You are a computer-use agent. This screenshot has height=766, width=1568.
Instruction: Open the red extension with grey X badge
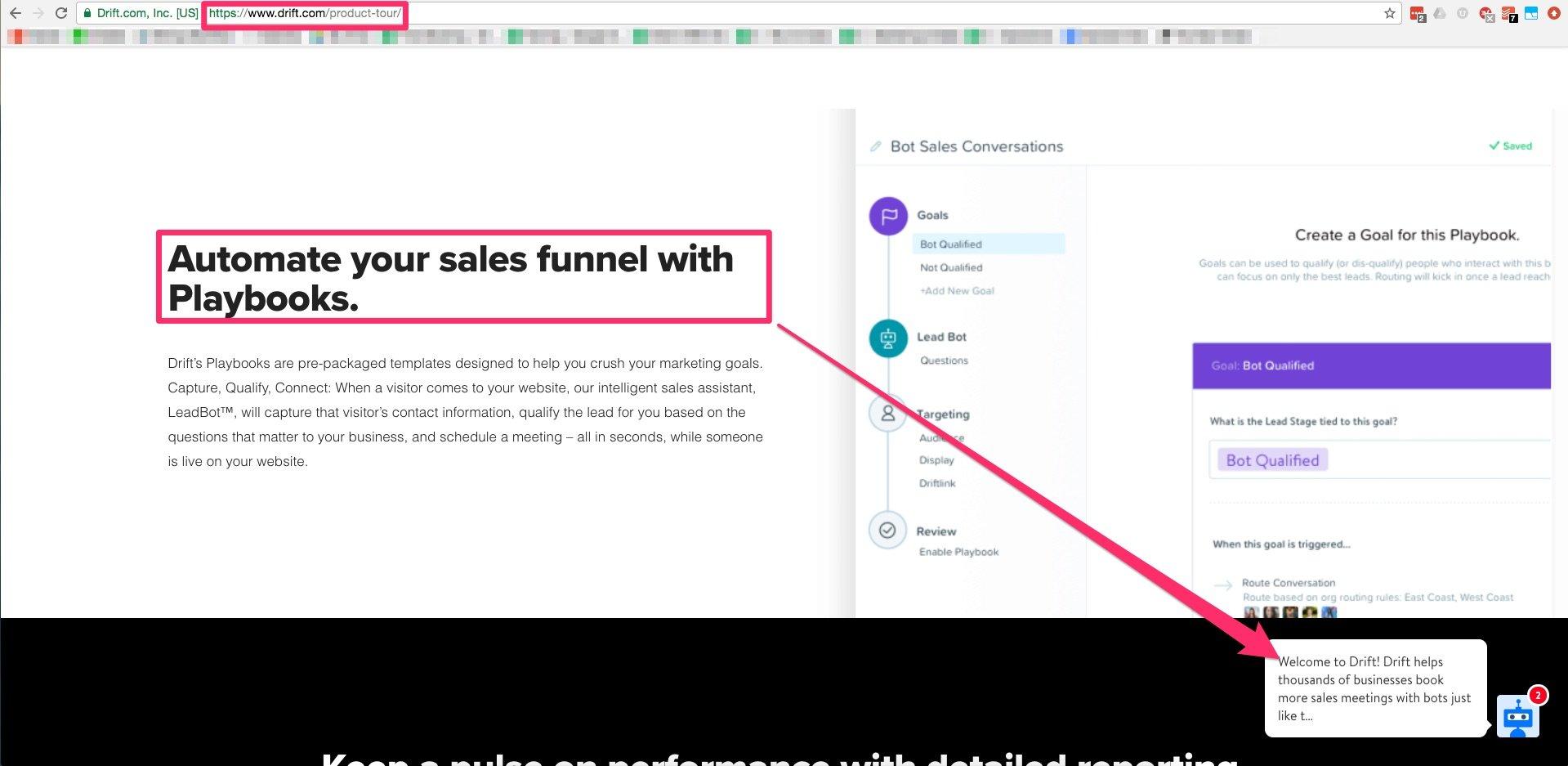1486,14
